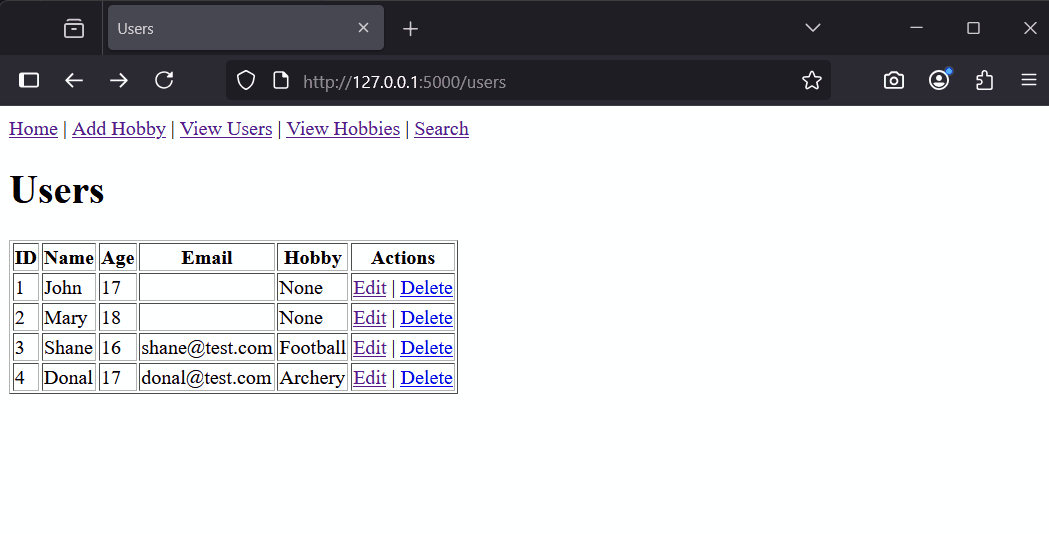Reload the current page
Screen dimensions: 1049x534
(164, 81)
